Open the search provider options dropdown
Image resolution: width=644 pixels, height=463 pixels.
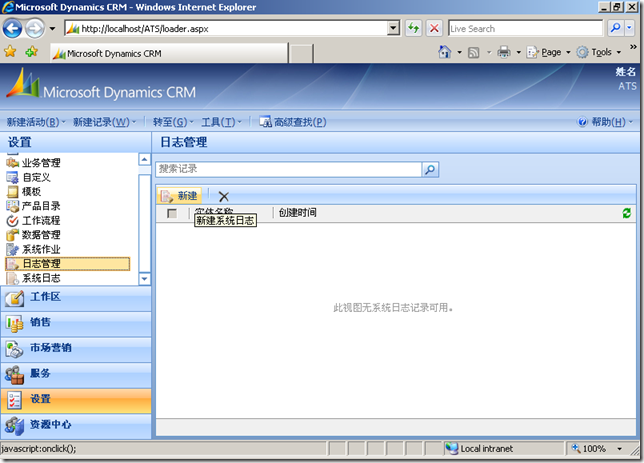coord(630,28)
